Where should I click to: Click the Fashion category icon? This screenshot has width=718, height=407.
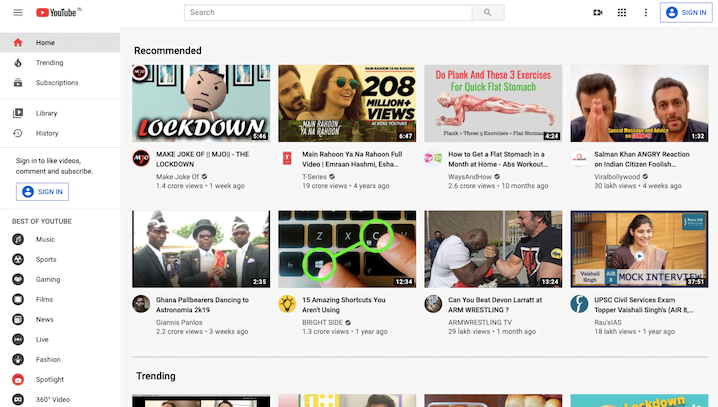[x=18, y=359]
